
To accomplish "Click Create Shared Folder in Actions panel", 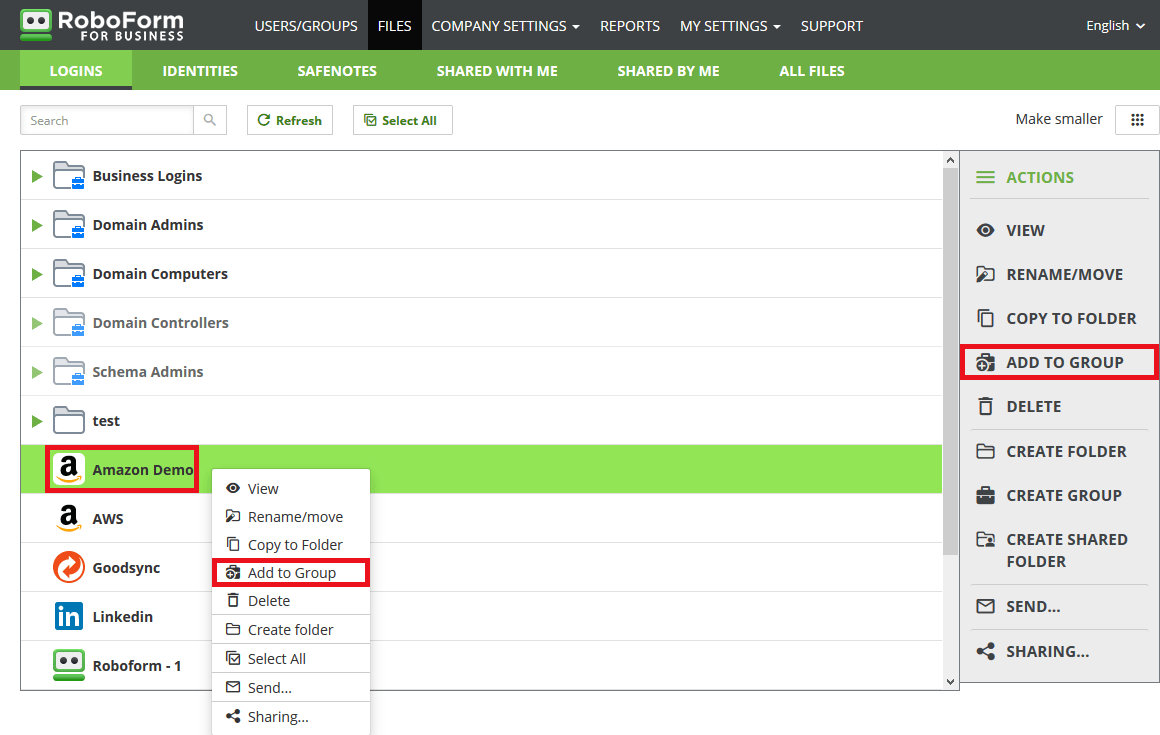I will (1066, 550).
